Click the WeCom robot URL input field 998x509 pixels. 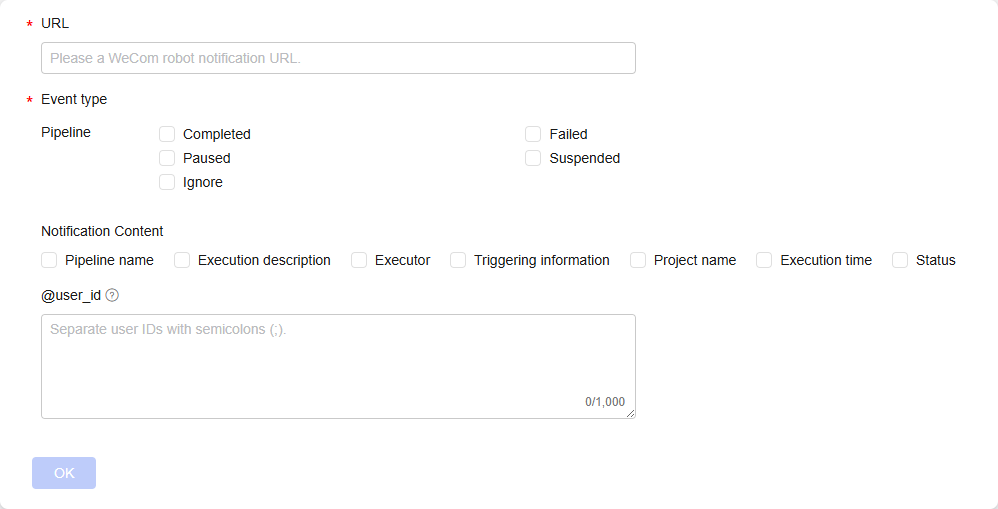(x=338, y=58)
